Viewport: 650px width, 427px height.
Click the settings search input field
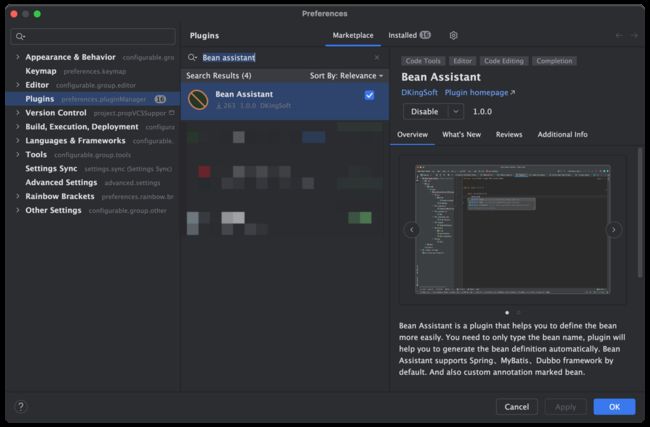point(93,36)
